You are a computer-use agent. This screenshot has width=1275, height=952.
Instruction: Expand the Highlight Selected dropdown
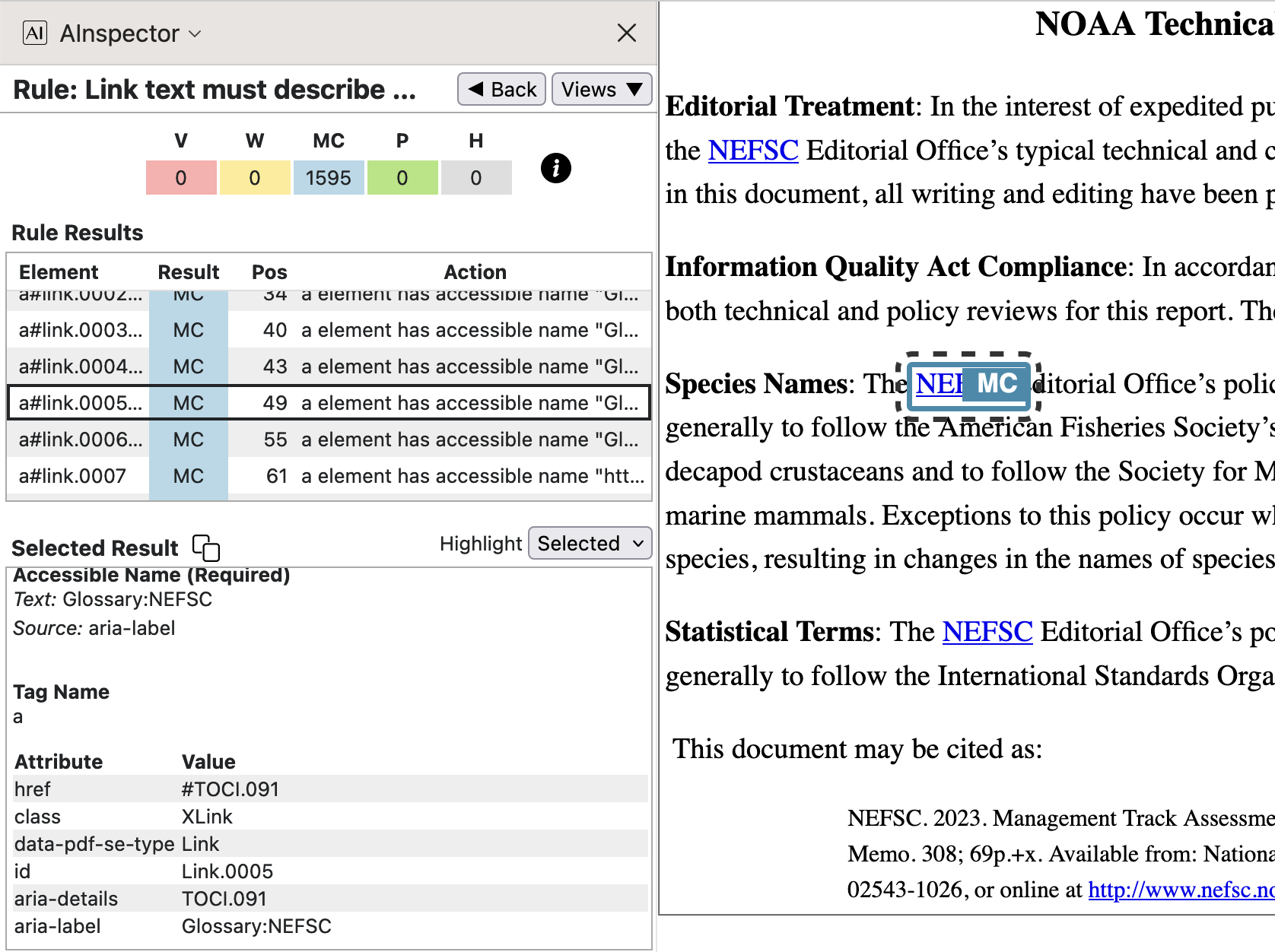pyautogui.click(x=590, y=544)
